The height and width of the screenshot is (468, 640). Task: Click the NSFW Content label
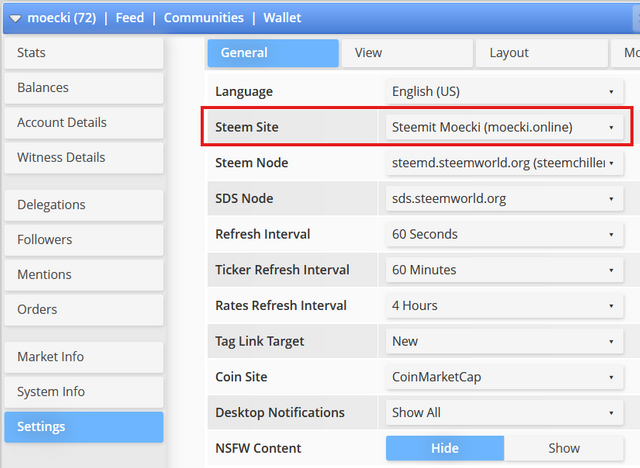[258, 448]
